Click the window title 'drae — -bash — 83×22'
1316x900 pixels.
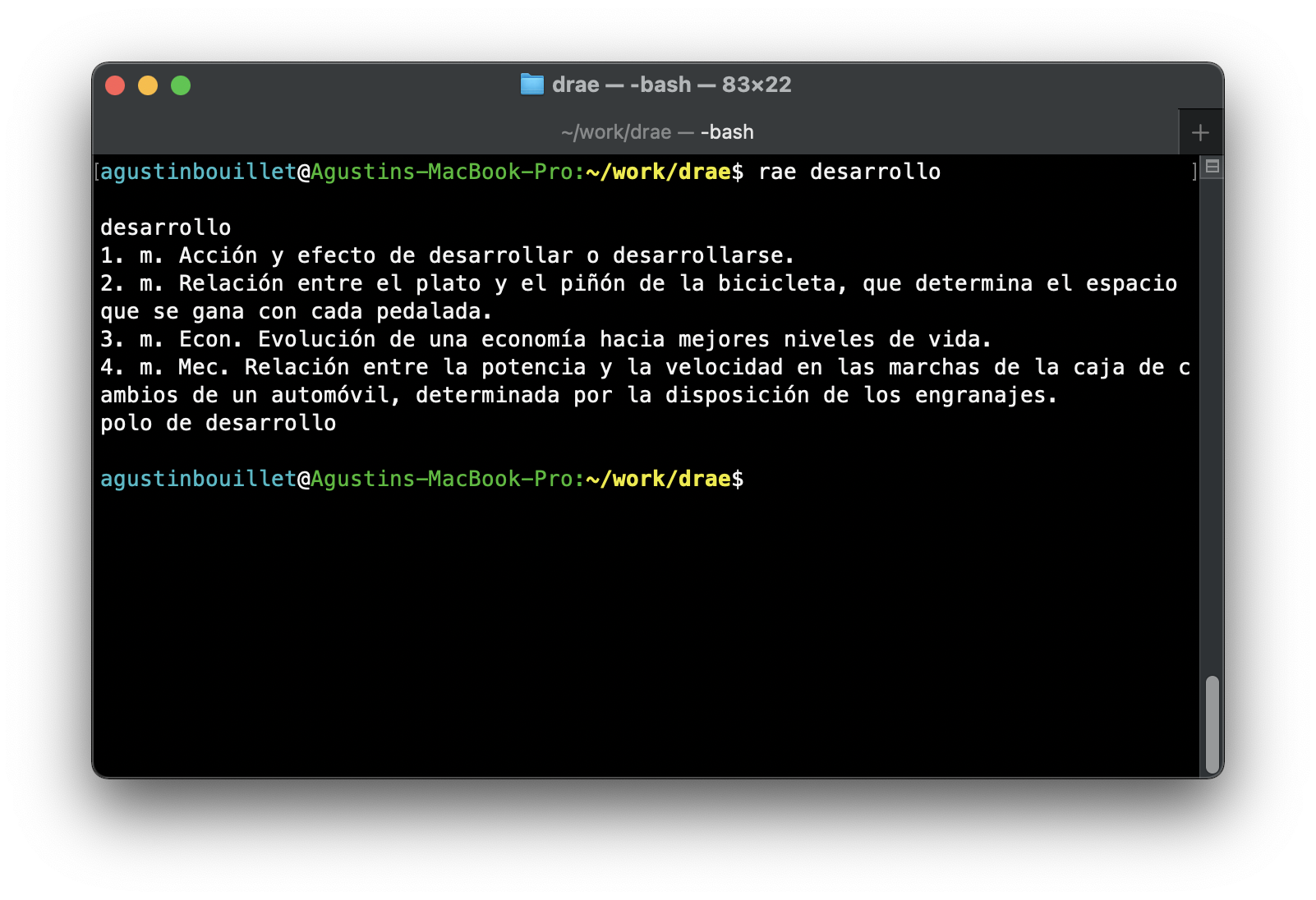coord(671,85)
